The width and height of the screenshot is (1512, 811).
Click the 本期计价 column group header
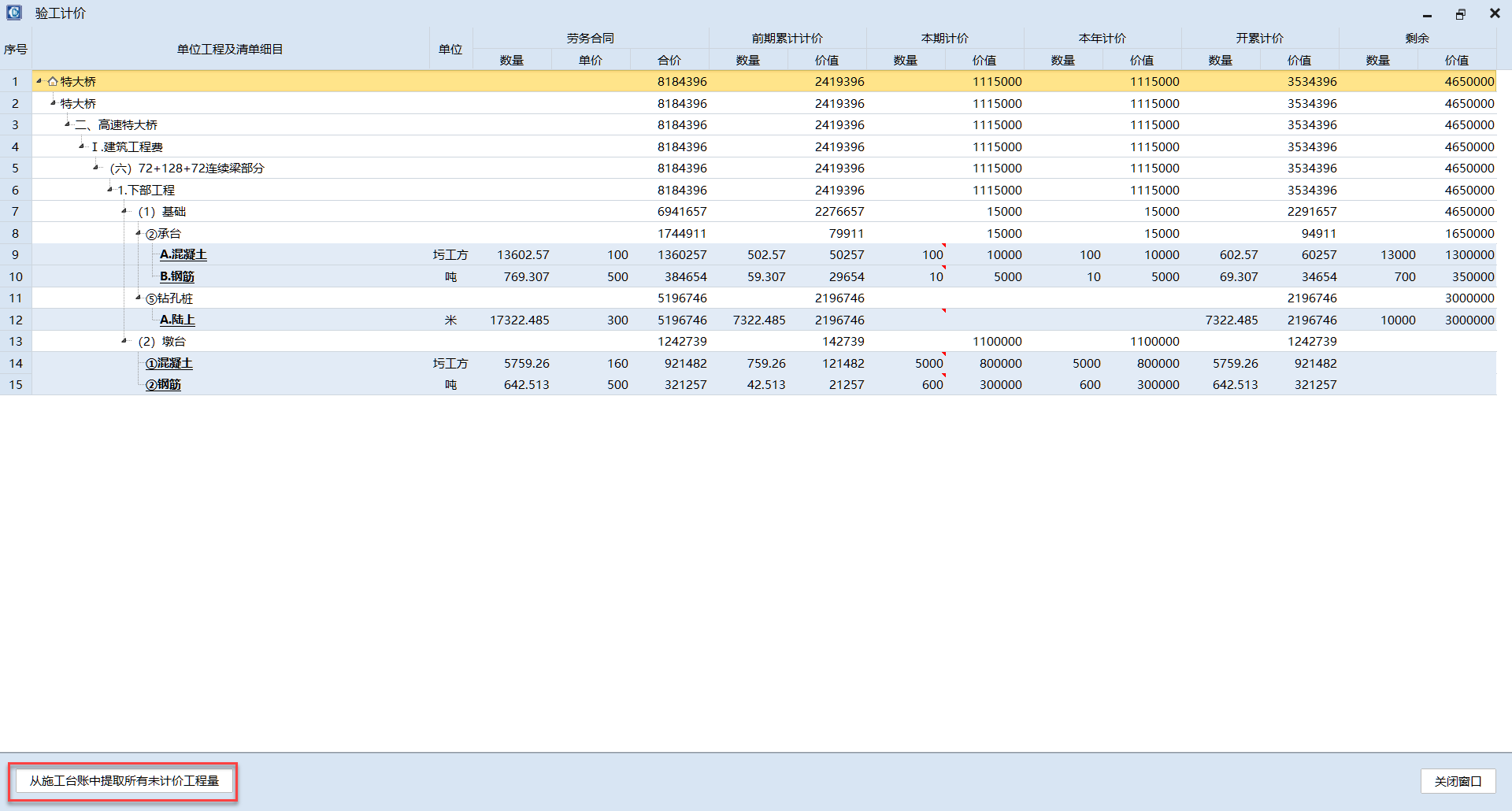tap(944, 38)
